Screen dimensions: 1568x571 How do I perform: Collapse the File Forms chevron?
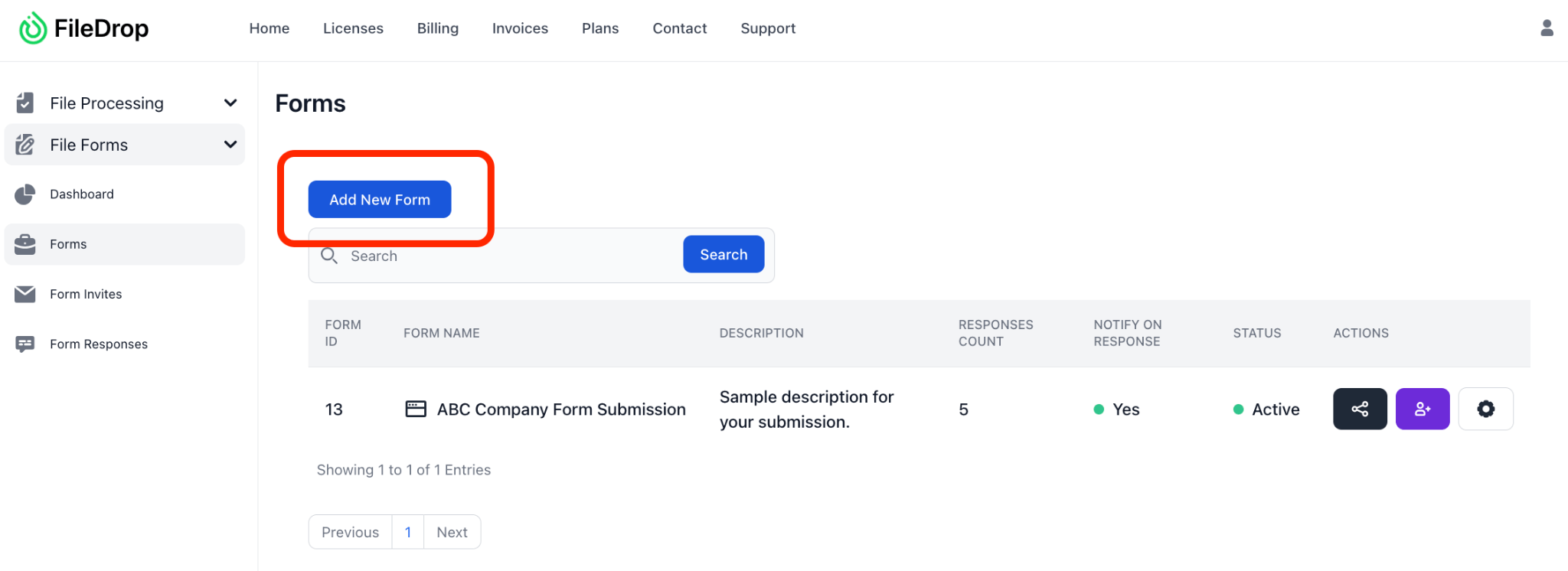tap(230, 145)
